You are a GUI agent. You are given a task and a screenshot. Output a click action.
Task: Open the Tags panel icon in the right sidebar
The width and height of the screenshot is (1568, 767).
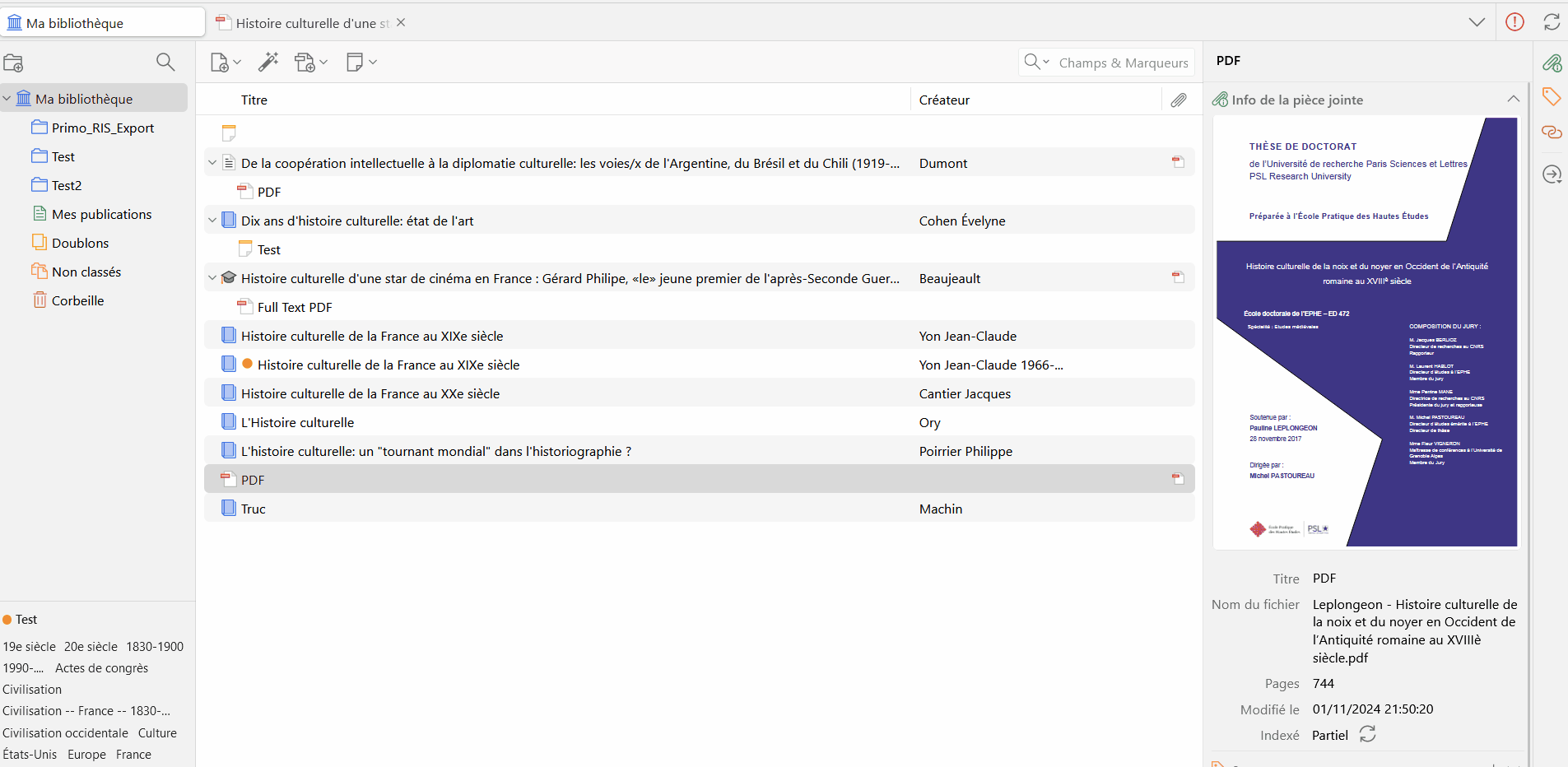point(1554,96)
